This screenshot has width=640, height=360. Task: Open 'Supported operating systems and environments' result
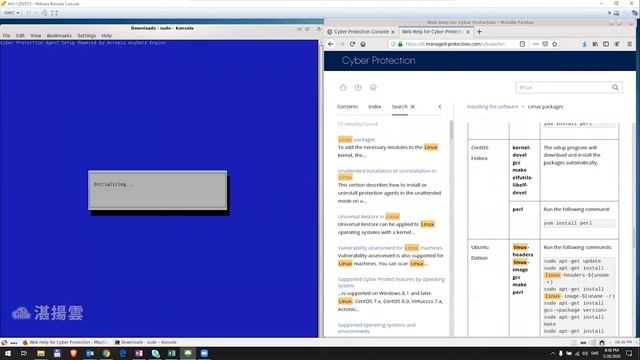376,328
